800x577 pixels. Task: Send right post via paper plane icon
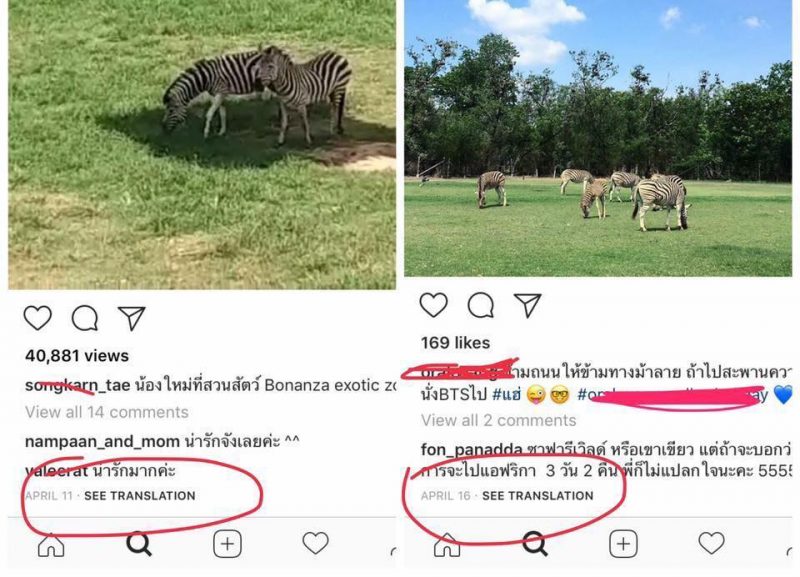pos(528,305)
